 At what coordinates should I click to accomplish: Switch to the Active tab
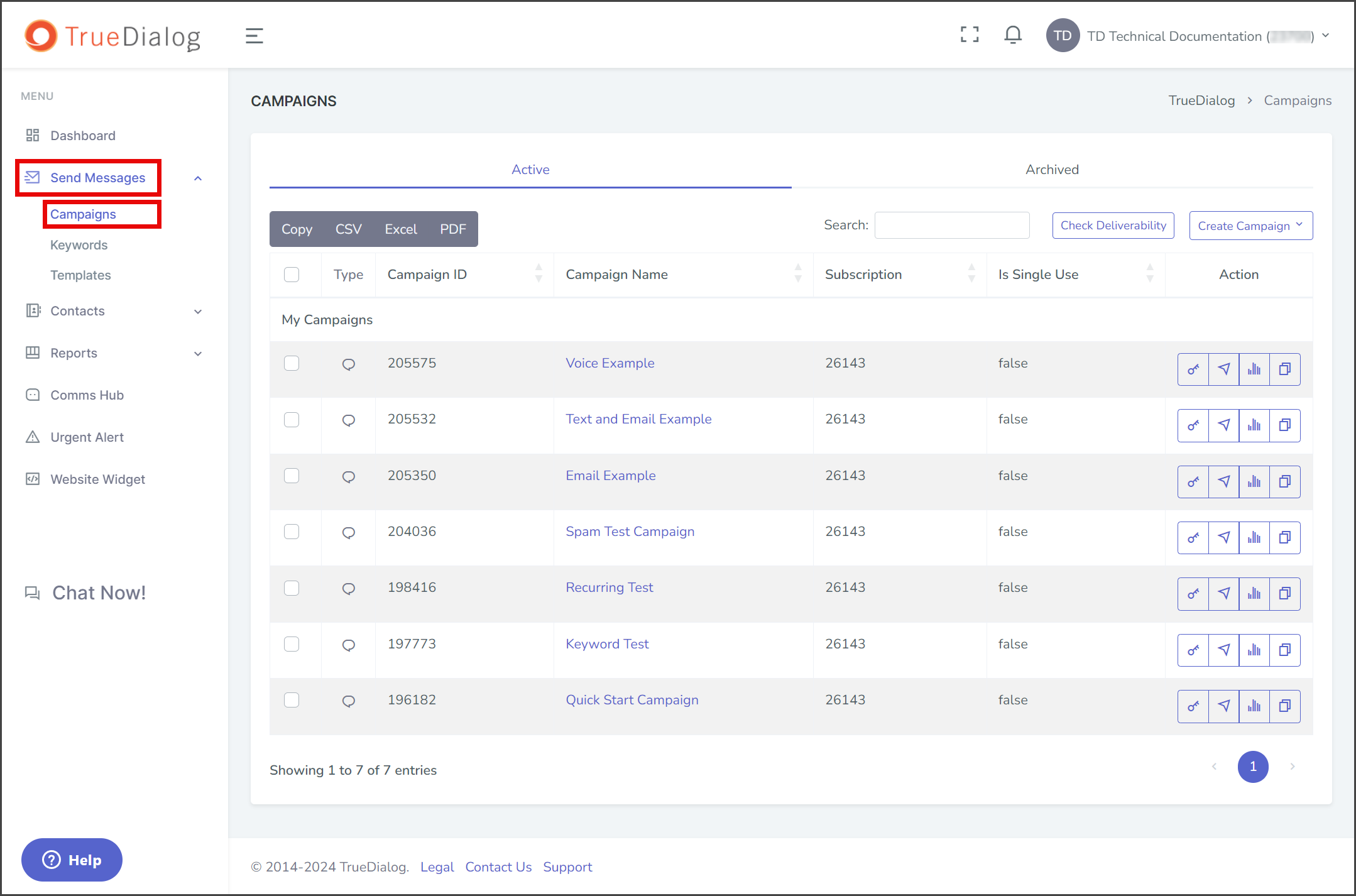[530, 170]
